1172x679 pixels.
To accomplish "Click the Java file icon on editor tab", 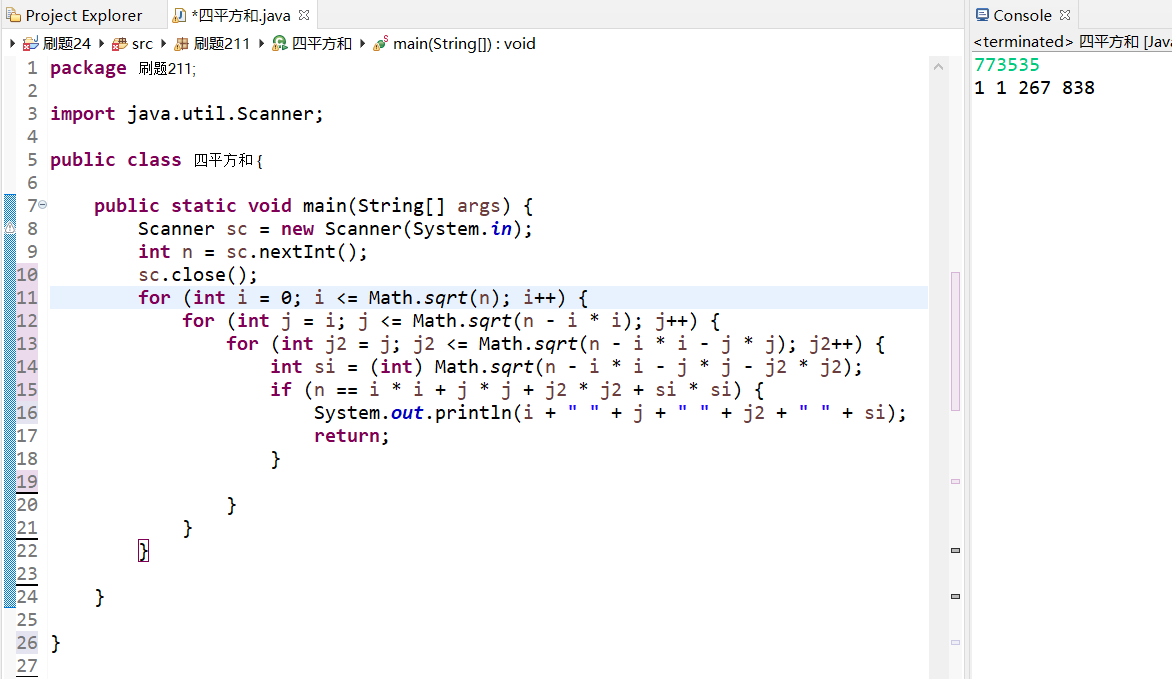I will tap(179, 15).
